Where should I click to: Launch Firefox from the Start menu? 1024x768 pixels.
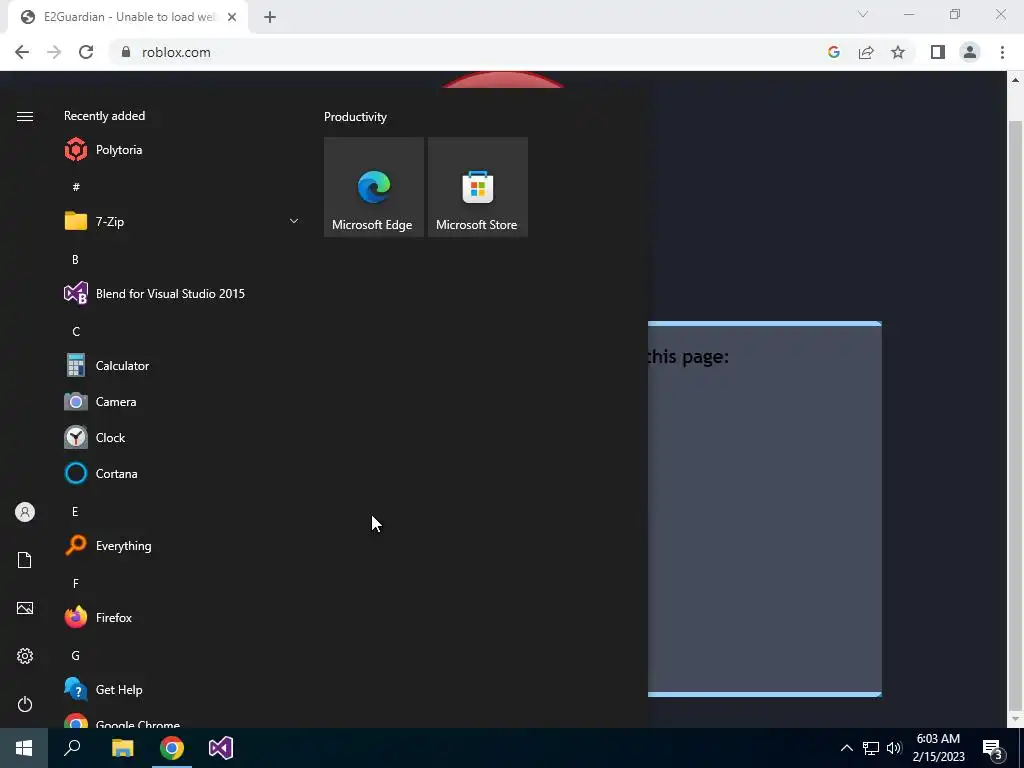pyautogui.click(x=182, y=618)
